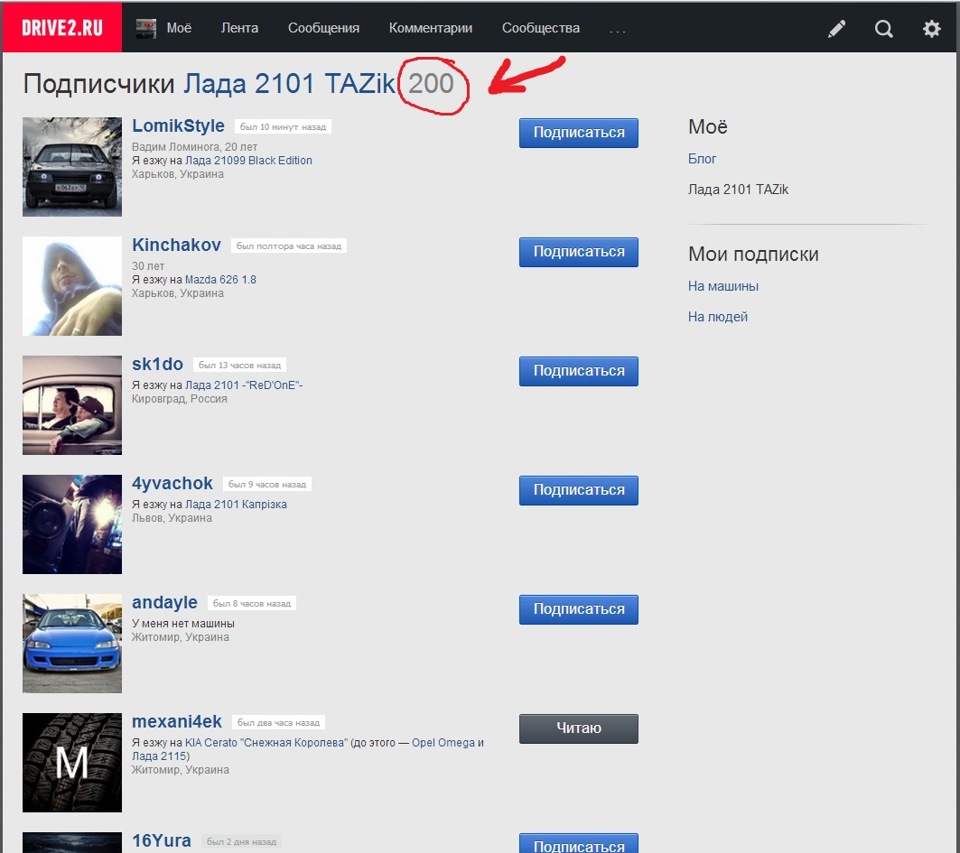
Task: Click the 'Вадим Ломинога, 20 лет' text
Action: click(195, 147)
